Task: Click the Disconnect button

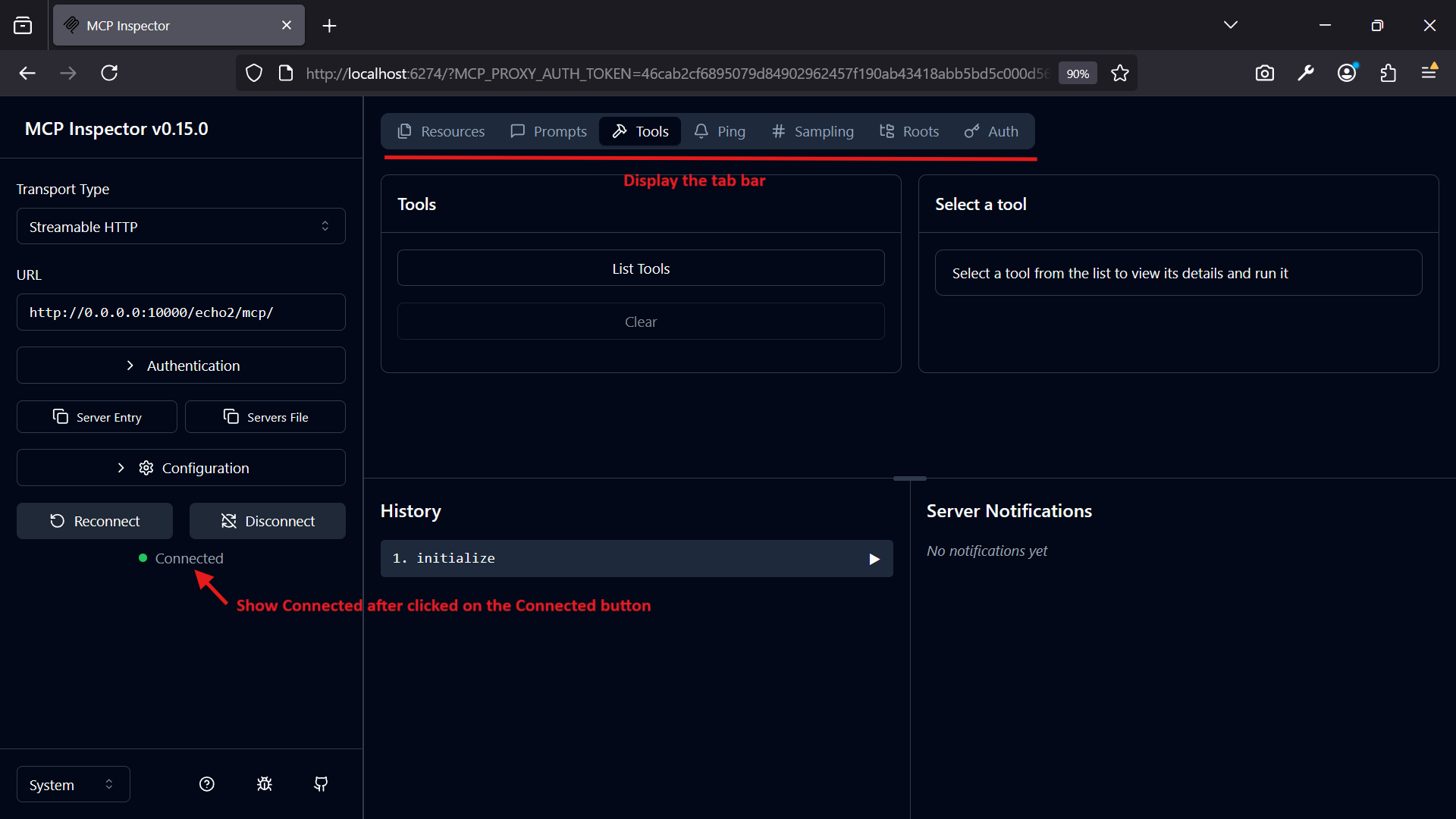Action: [x=268, y=521]
